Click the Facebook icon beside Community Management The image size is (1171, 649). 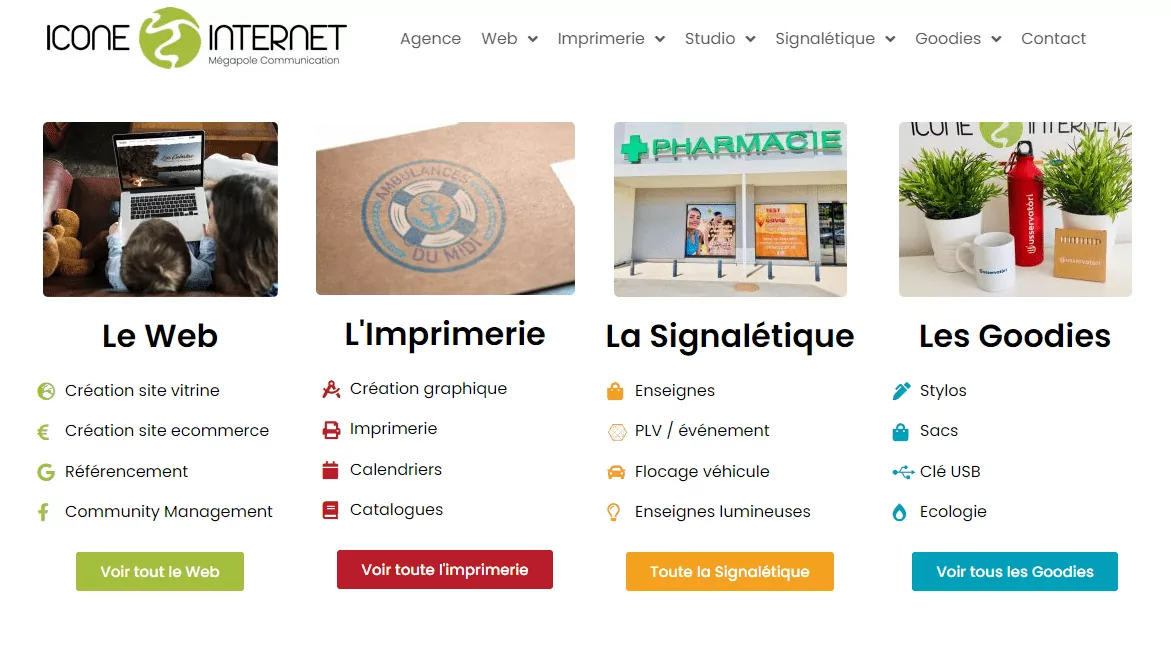coord(43,512)
